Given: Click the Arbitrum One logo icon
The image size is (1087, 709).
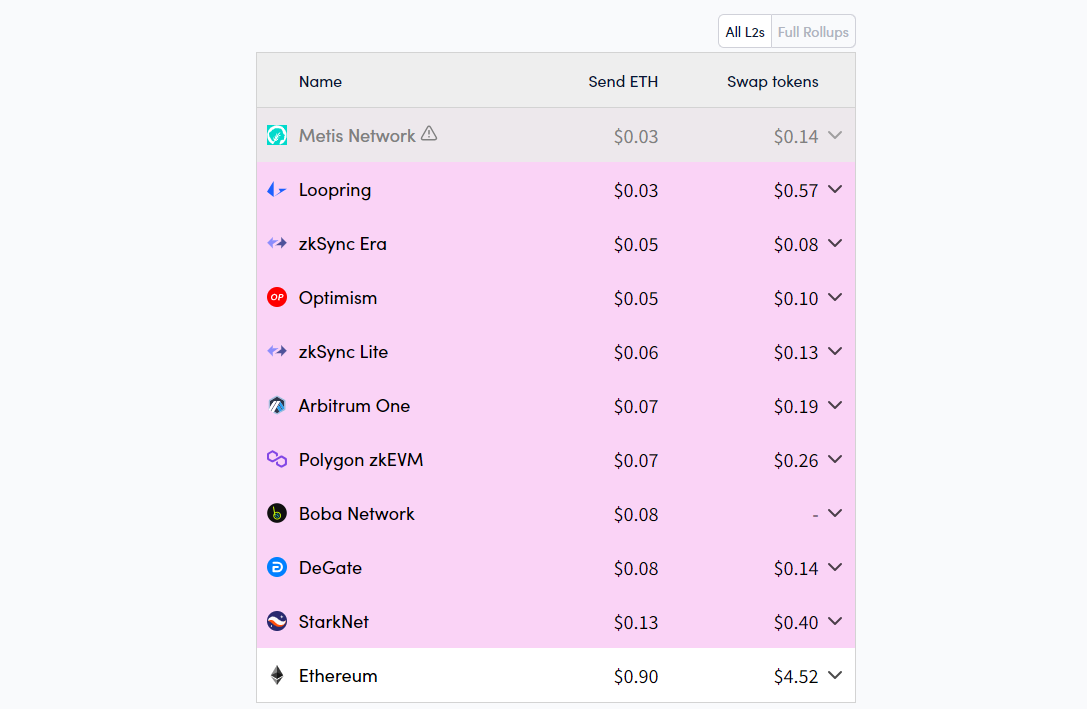Looking at the screenshot, I should (x=277, y=405).
